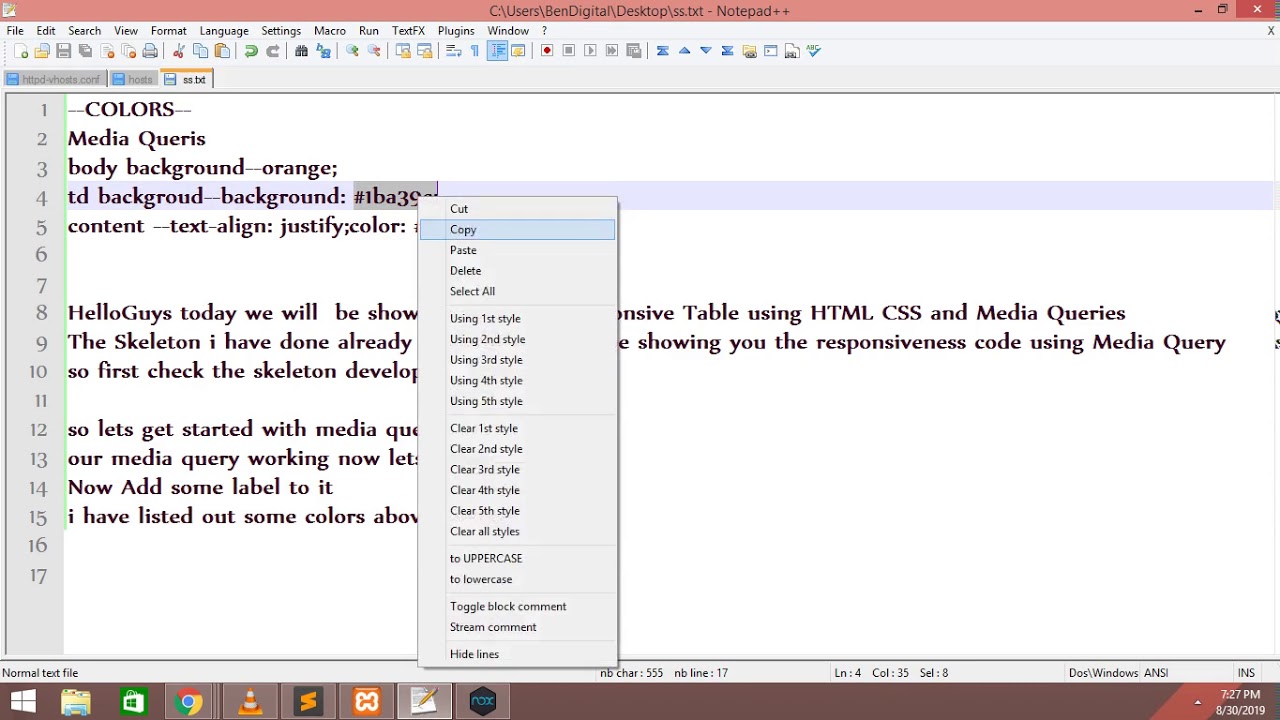Apply Using 1st style option
Image resolution: width=1280 pixels, height=720 pixels.
point(517,318)
